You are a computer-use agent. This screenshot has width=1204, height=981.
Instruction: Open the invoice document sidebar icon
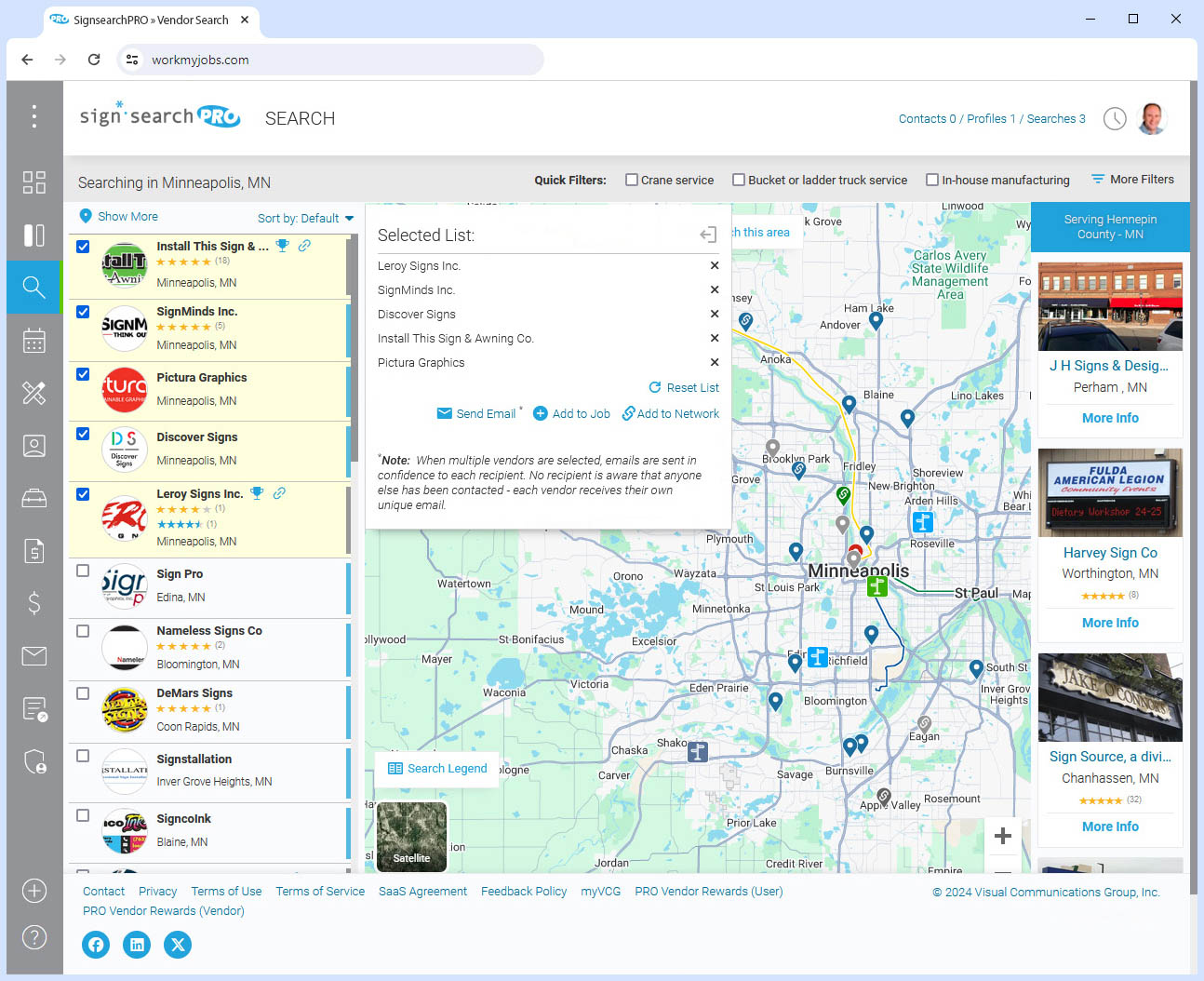[x=34, y=551]
